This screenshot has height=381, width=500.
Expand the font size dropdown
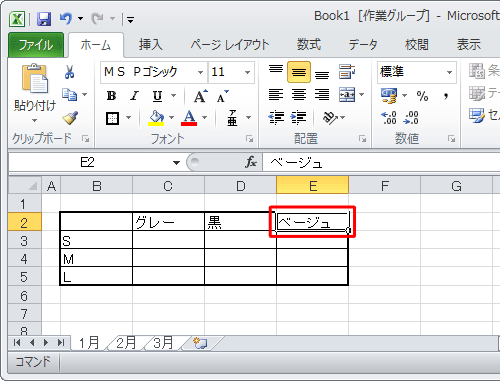(x=247, y=72)
